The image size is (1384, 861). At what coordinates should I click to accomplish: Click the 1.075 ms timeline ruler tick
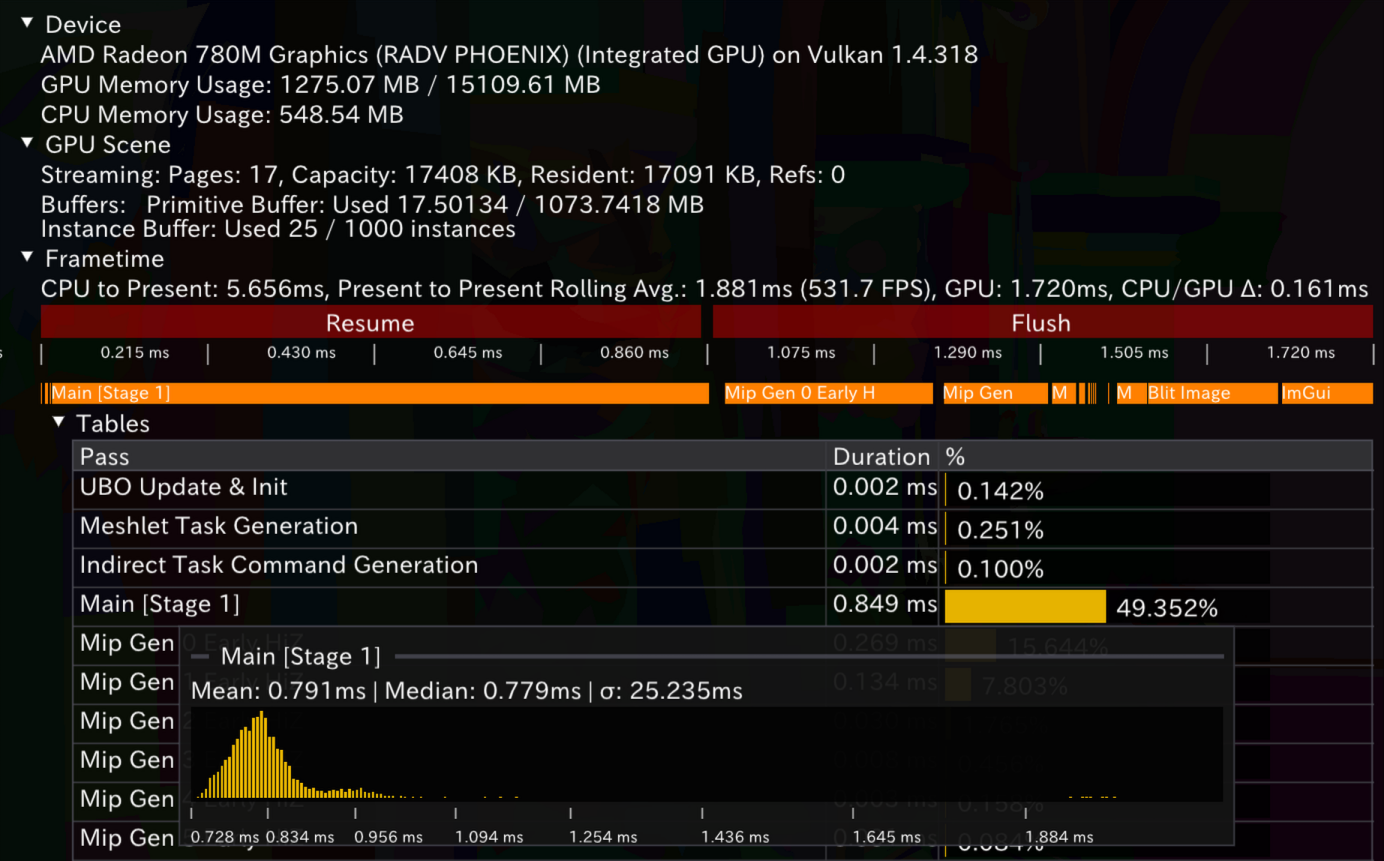point(801,353)
